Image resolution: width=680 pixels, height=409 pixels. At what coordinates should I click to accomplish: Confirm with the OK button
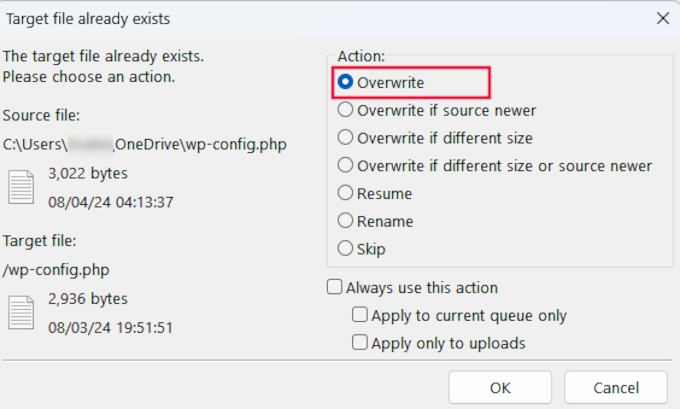[500, 387]
